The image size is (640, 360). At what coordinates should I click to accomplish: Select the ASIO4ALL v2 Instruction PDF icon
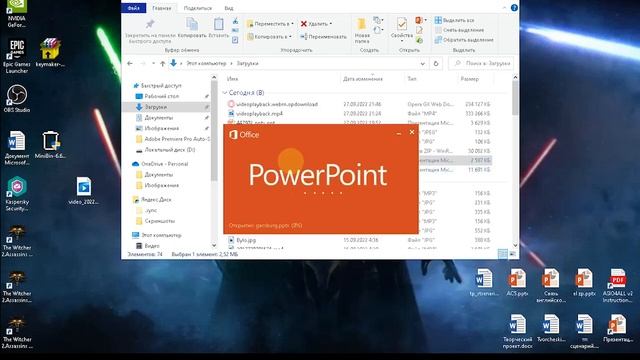(x=618, y=285)
